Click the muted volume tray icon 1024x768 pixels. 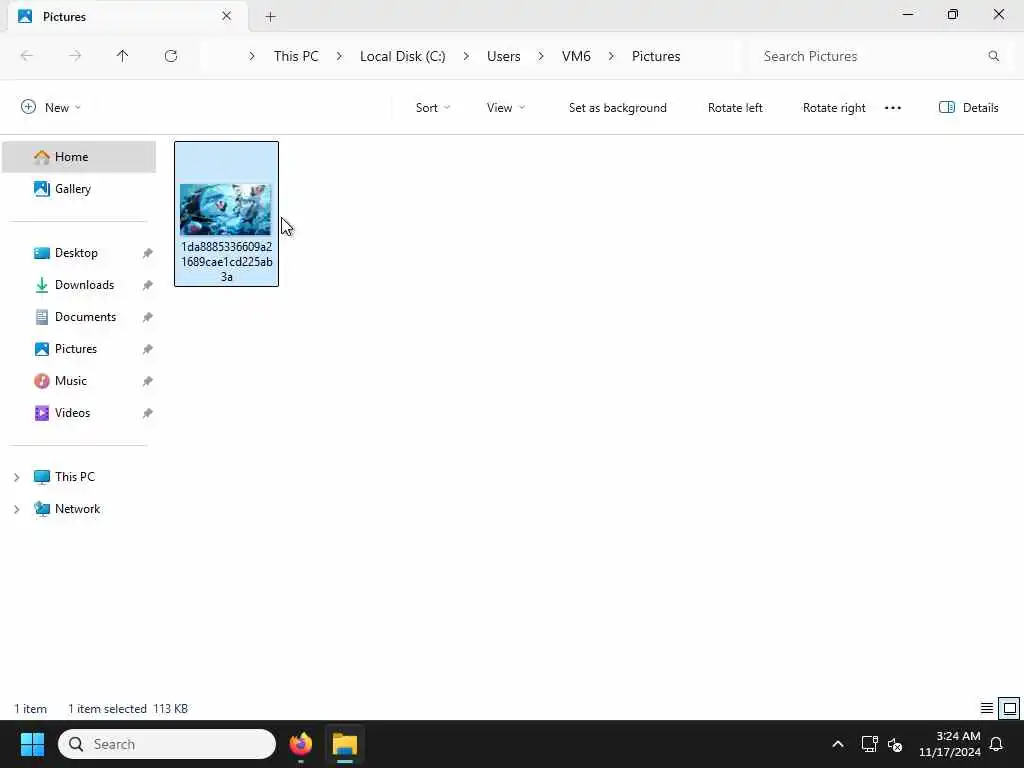pos(895,744)
